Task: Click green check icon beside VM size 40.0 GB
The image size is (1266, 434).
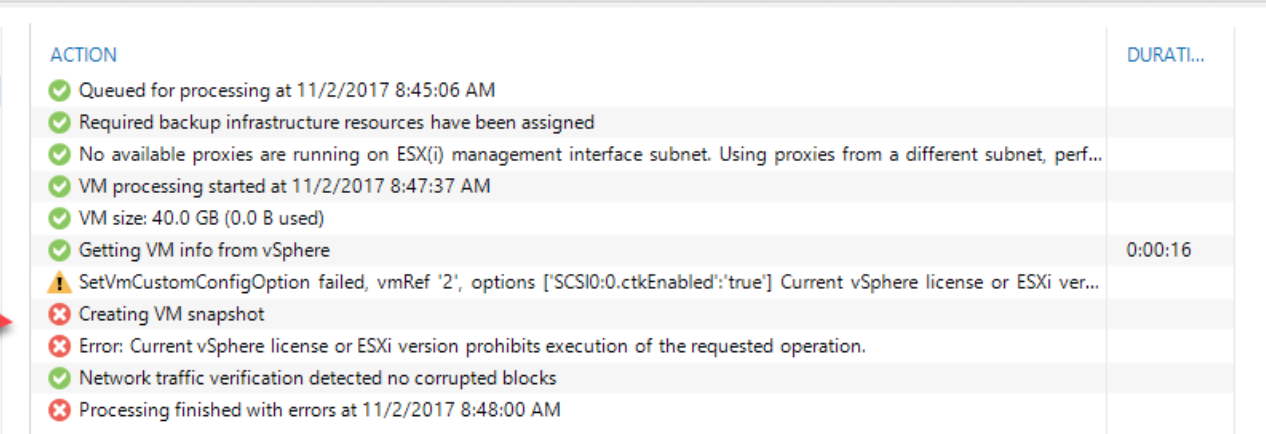Action: pyautogui.click(x=60, y=218)
